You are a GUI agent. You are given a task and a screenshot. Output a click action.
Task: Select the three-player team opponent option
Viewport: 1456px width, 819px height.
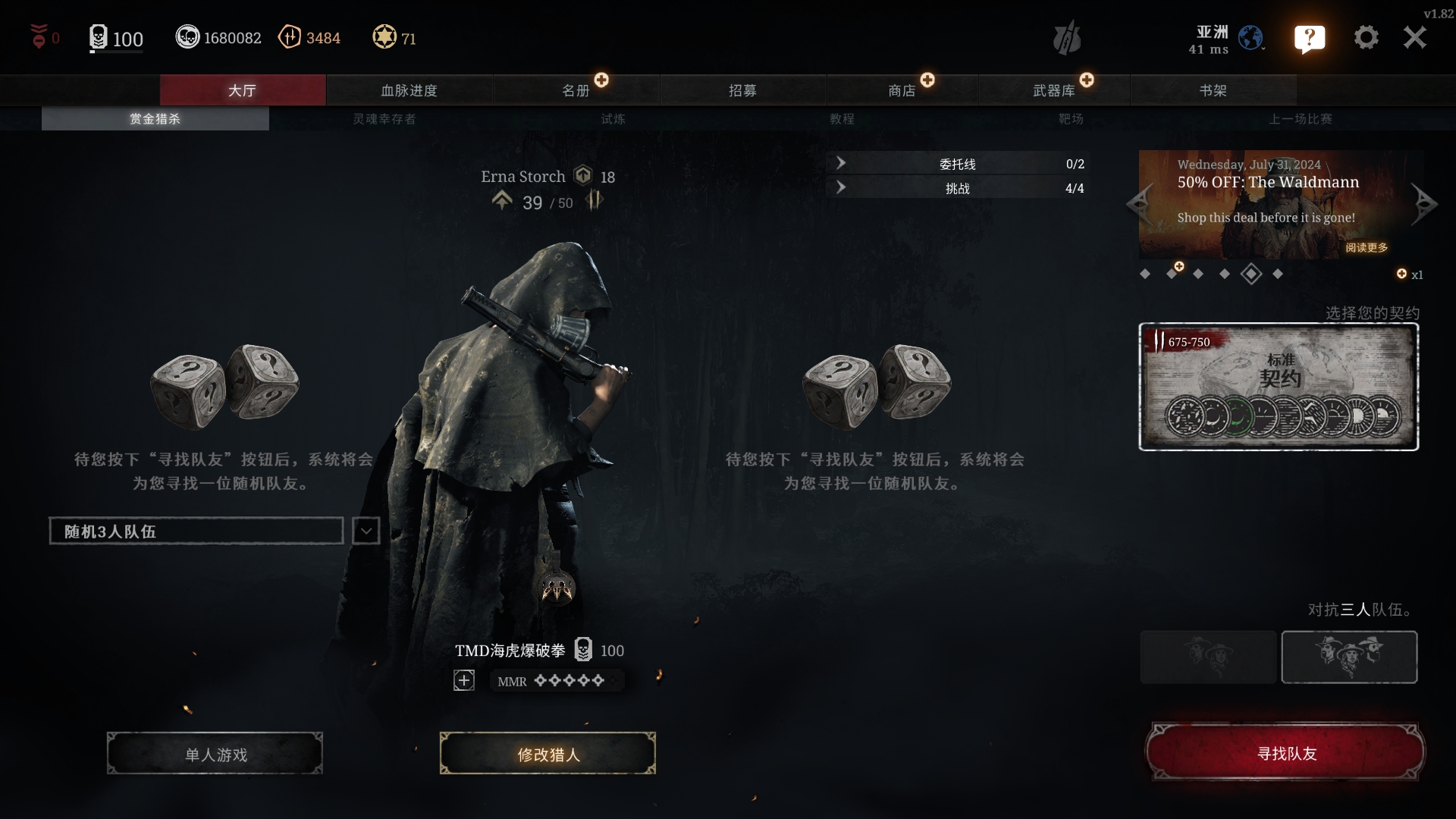click(x=1349, y=657)
